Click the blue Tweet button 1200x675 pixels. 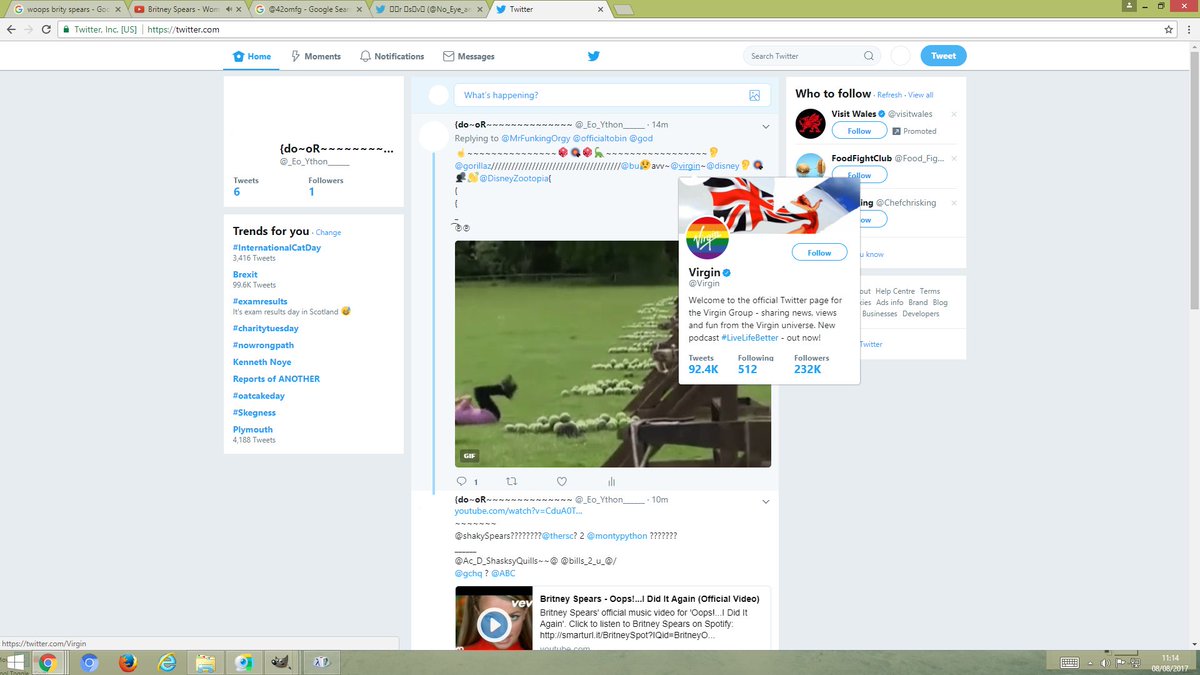pos(943,56)
